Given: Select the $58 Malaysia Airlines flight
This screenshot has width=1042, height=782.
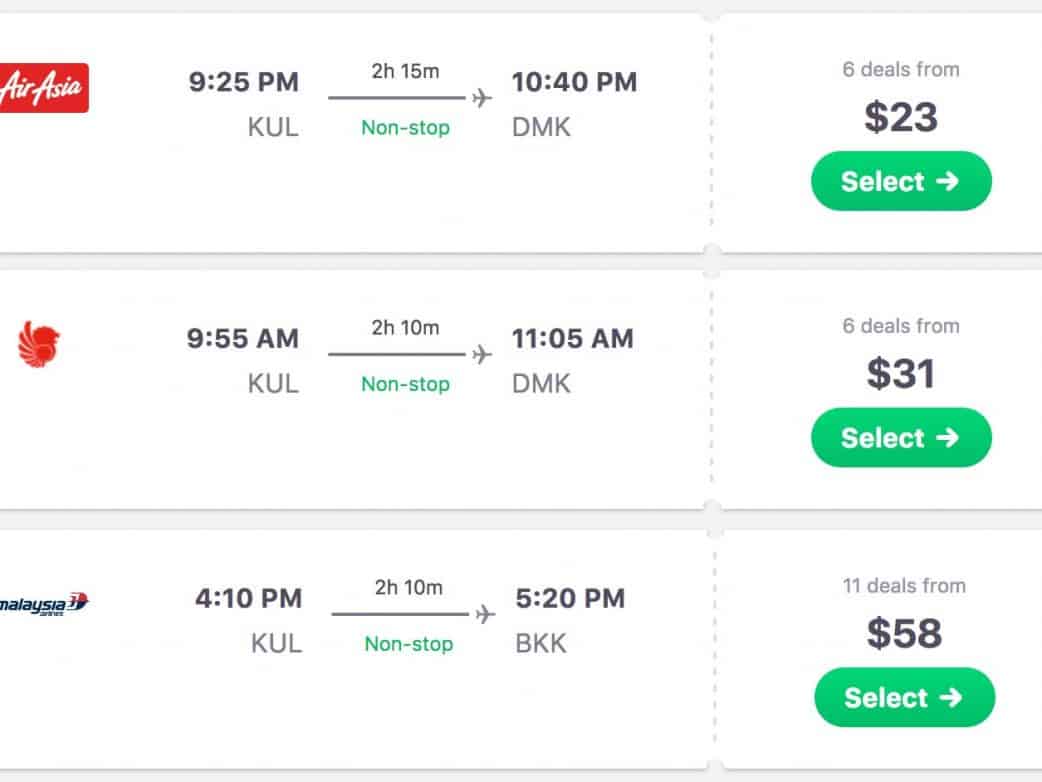Looking at the screenshot, I should point(904,697).
